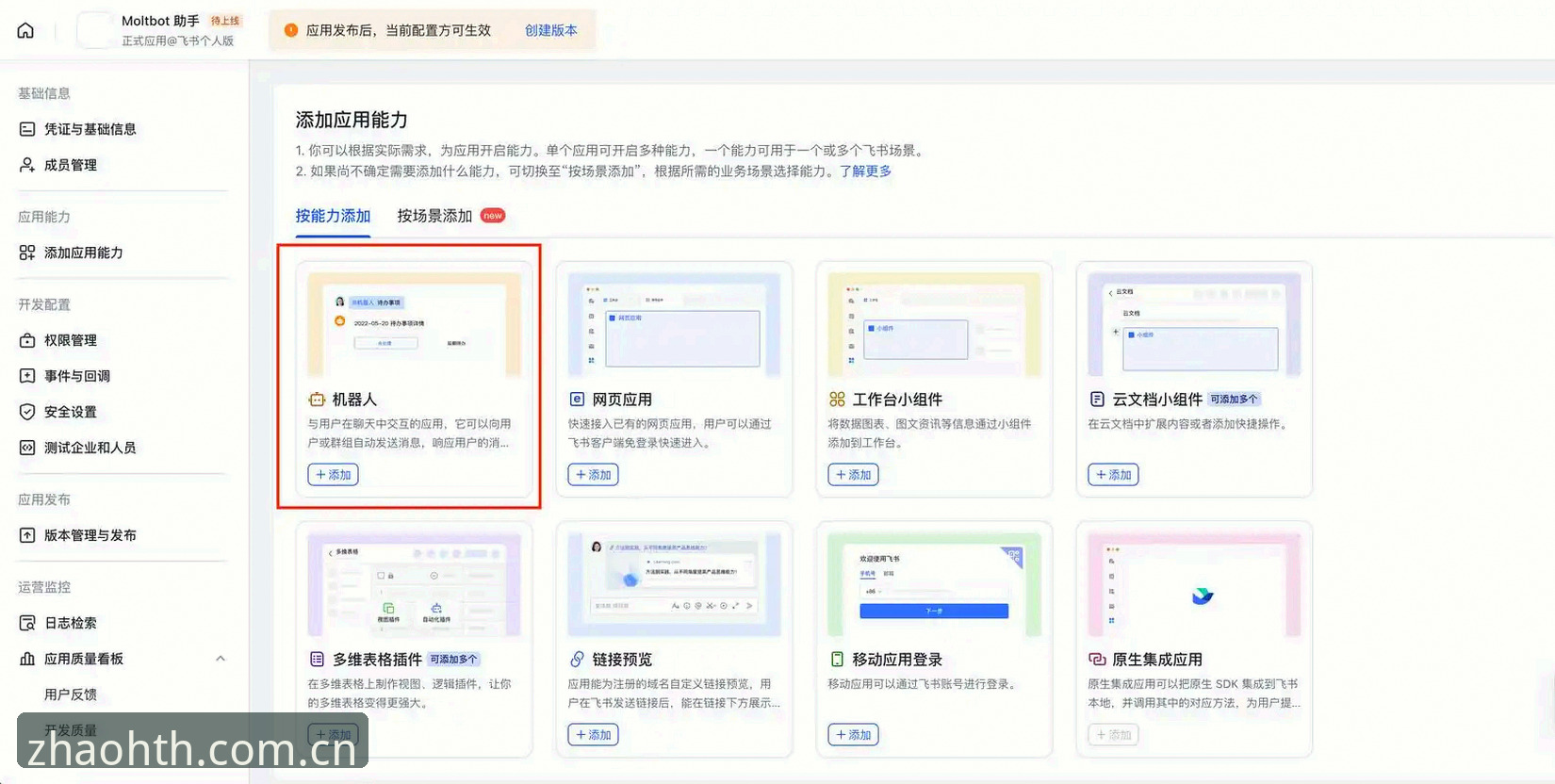Click the 移动应用登录 phone icon
The image size is (1555, 784).
[x=837, y=660]
